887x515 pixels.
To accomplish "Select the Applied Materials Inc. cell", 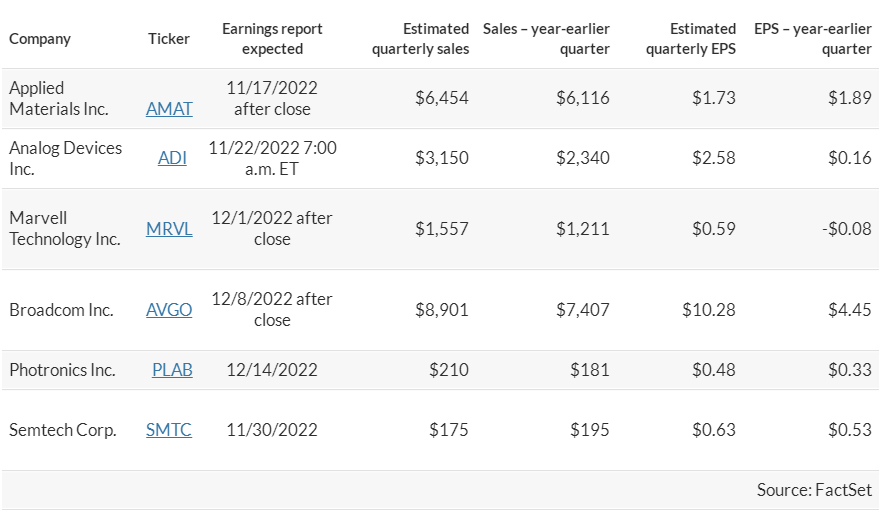I will 59,98.
